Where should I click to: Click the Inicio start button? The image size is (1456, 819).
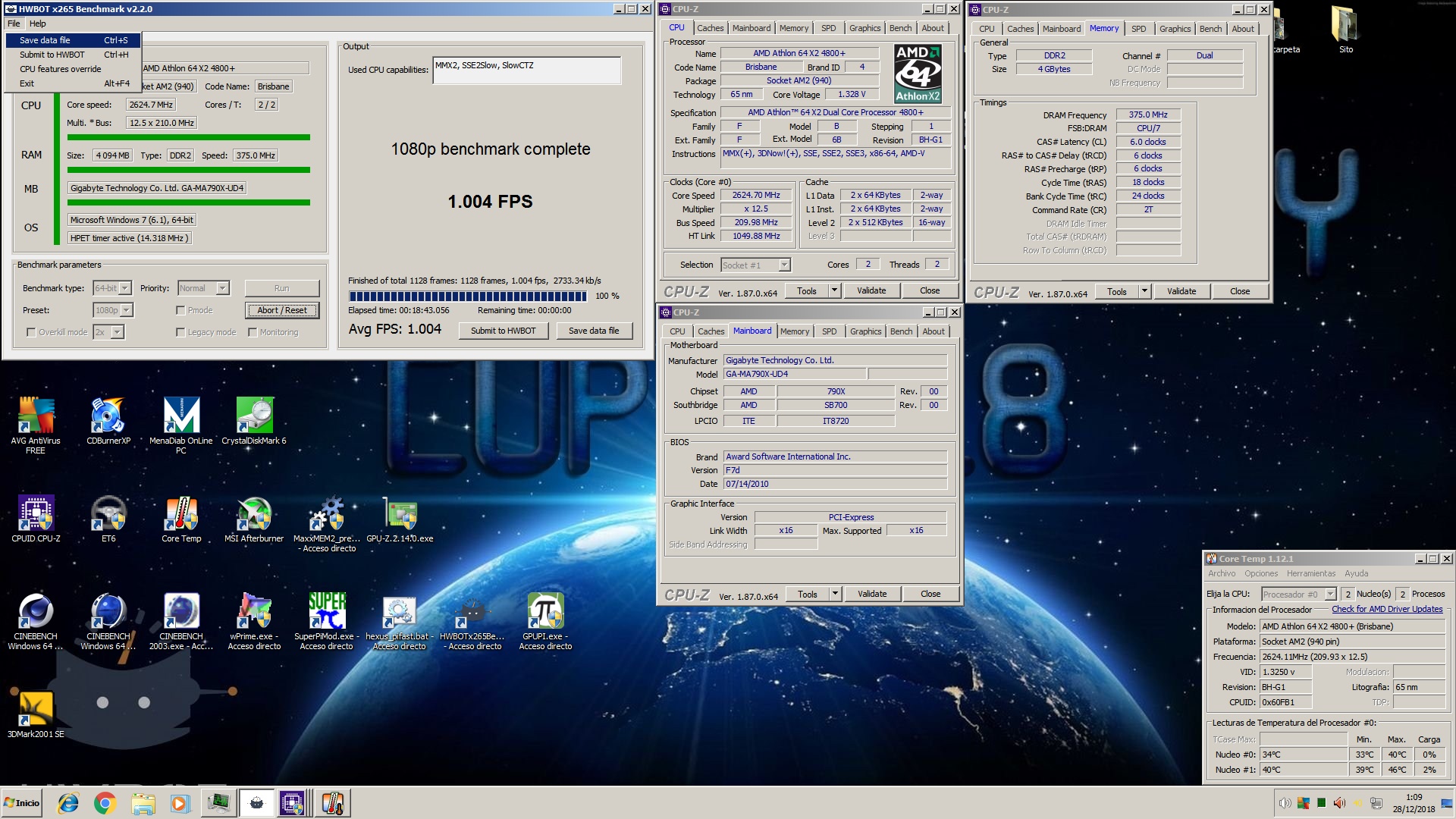click(22, 803)
